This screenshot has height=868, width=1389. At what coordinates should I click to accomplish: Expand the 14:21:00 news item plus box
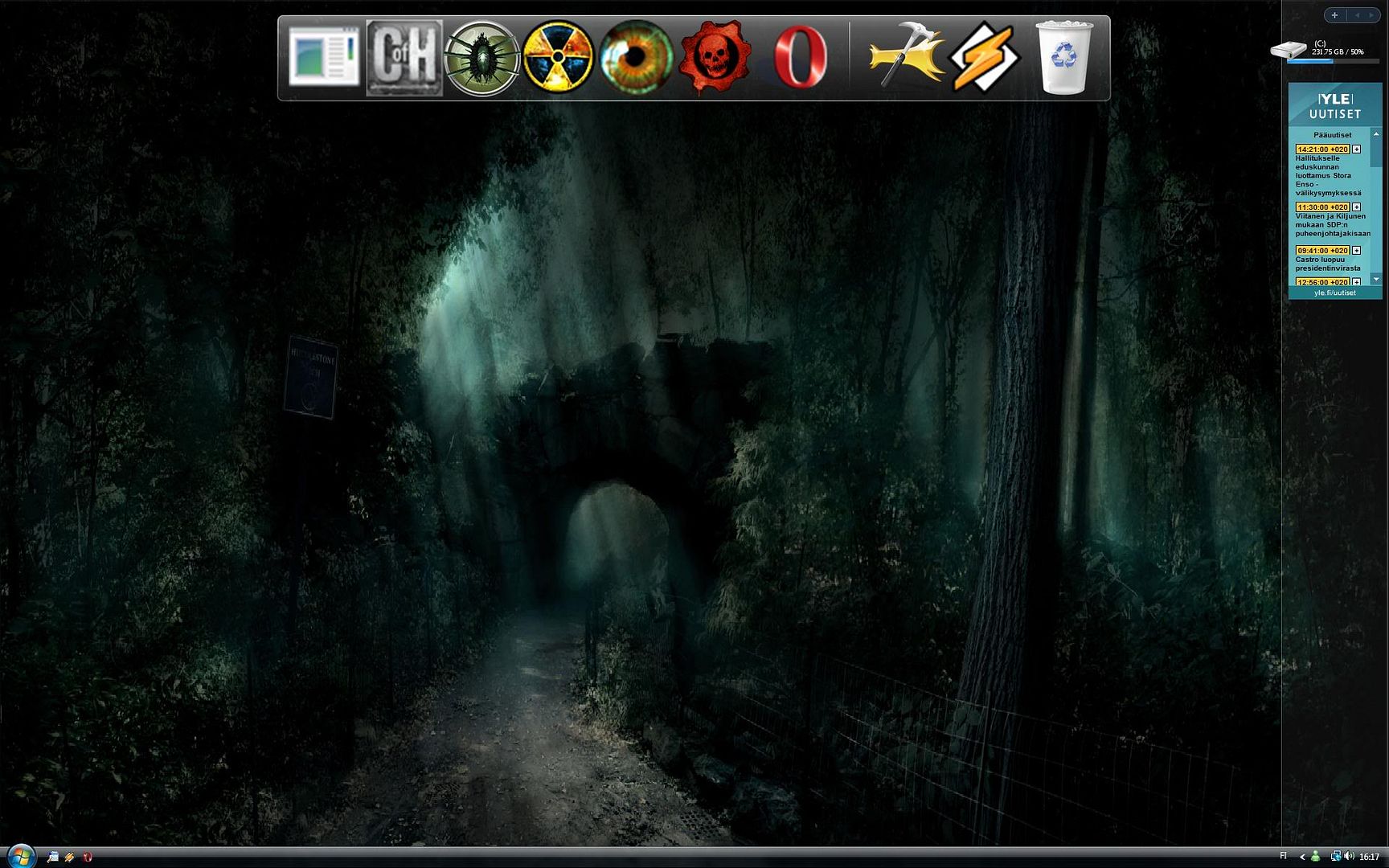(1356, 149)
